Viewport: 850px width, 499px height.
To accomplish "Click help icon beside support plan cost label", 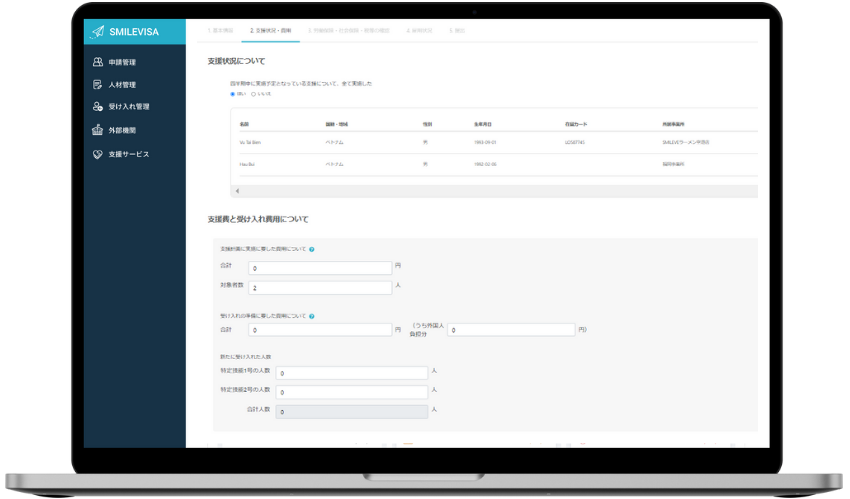I will coord(312,249).
